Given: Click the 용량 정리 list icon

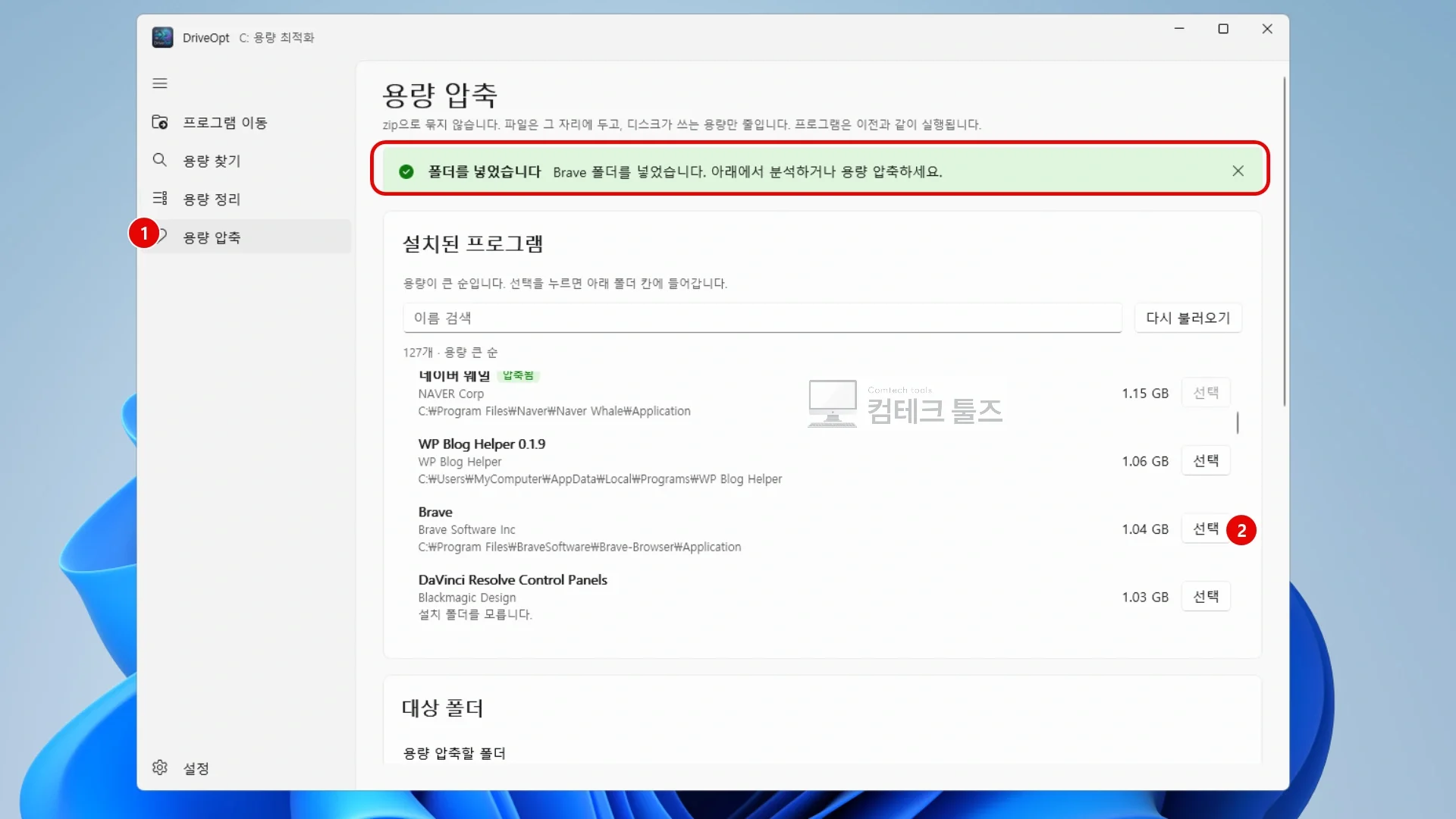Looking at the screenshot, I should (160, 199).
